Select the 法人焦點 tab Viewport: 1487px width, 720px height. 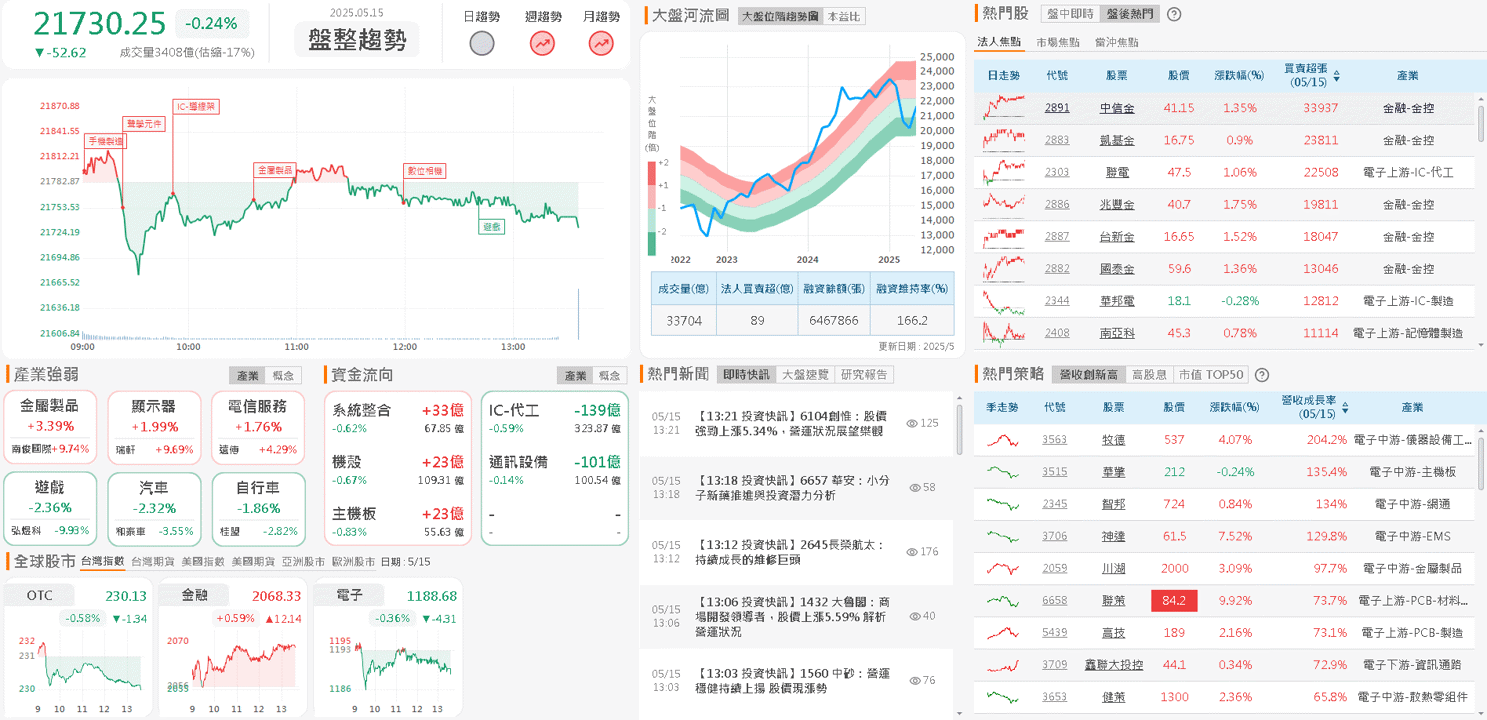click(999, 42)
